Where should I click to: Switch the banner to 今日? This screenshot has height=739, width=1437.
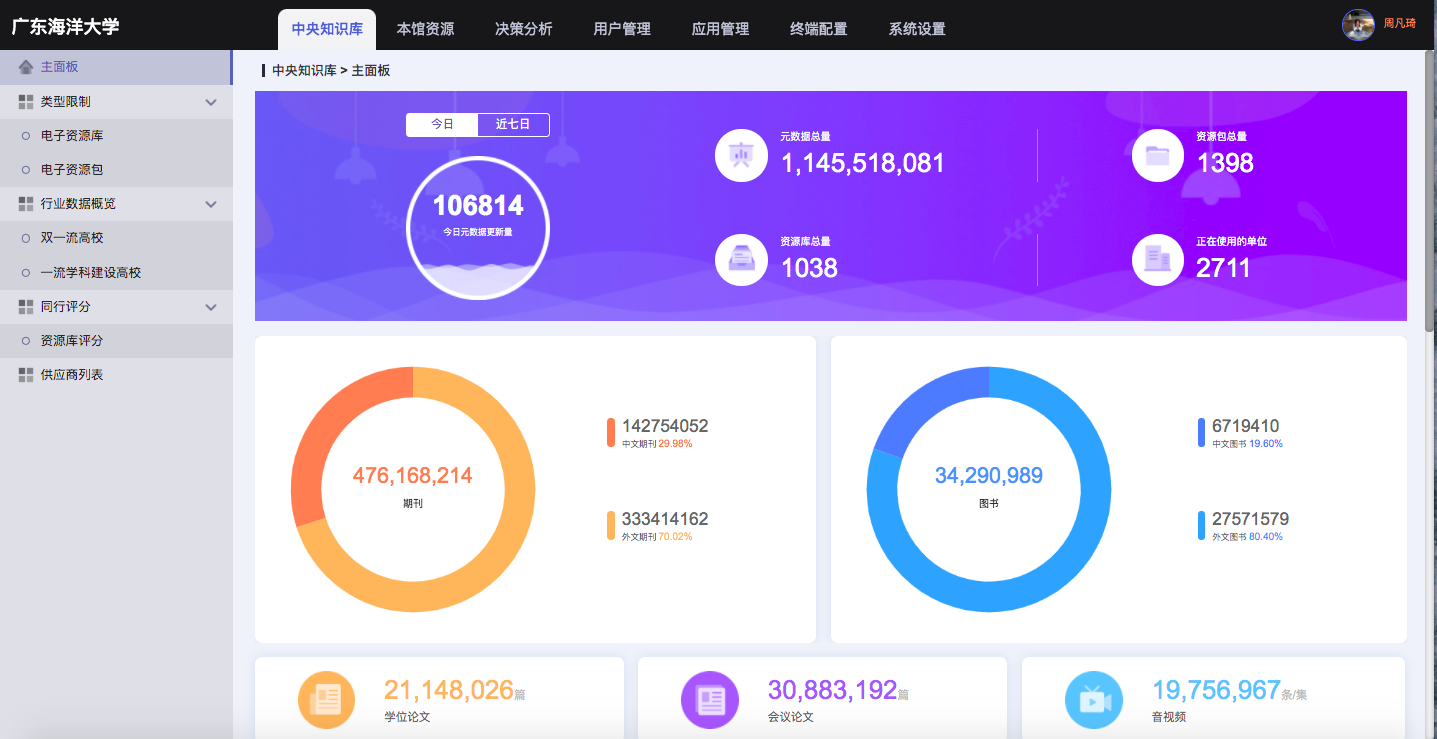click(x=442, y=124)
